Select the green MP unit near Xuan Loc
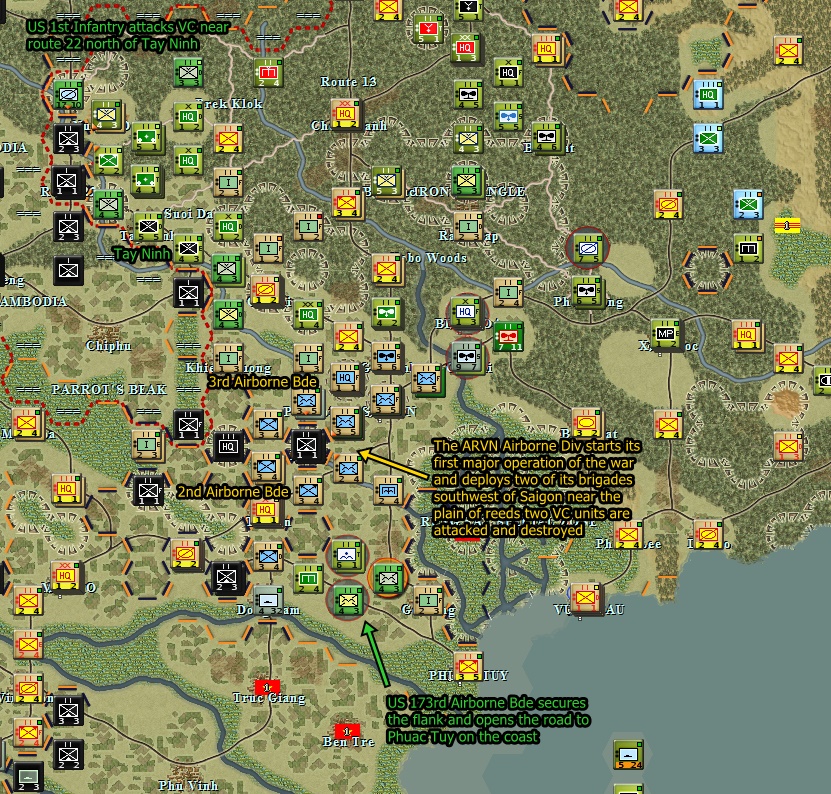 click(x=665, y=334)
